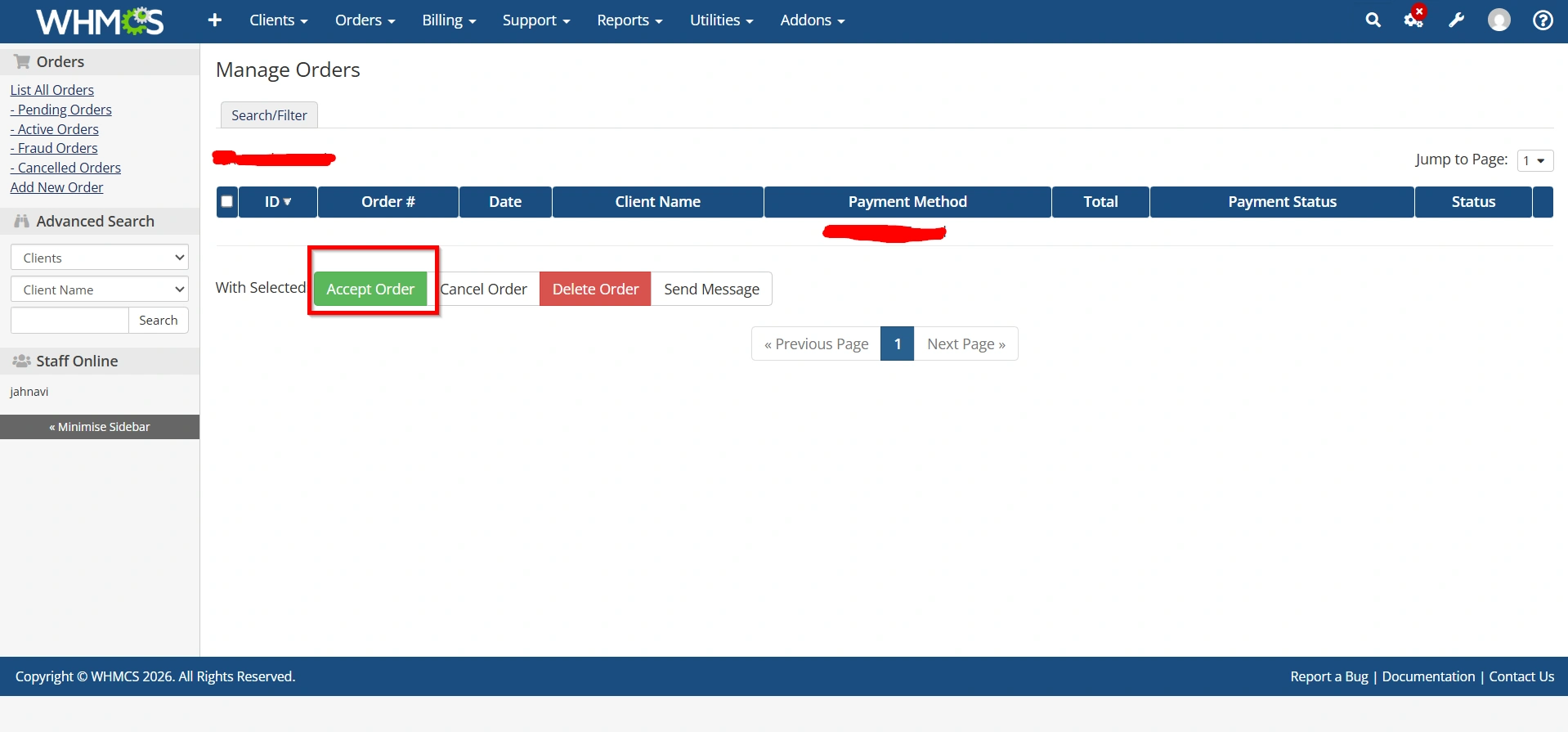Viewport: 1568px width, 732px height.
Task: Click the sidebar Search button
Action: [x=159, y=321]
